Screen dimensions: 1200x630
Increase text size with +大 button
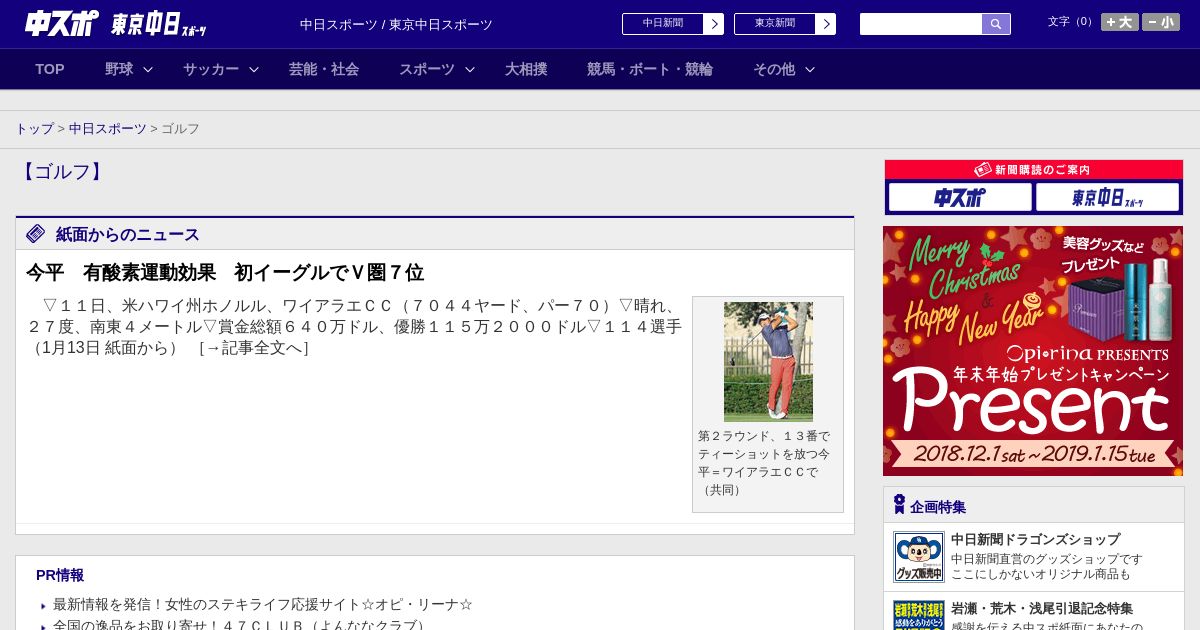(x=1120, y=22)
